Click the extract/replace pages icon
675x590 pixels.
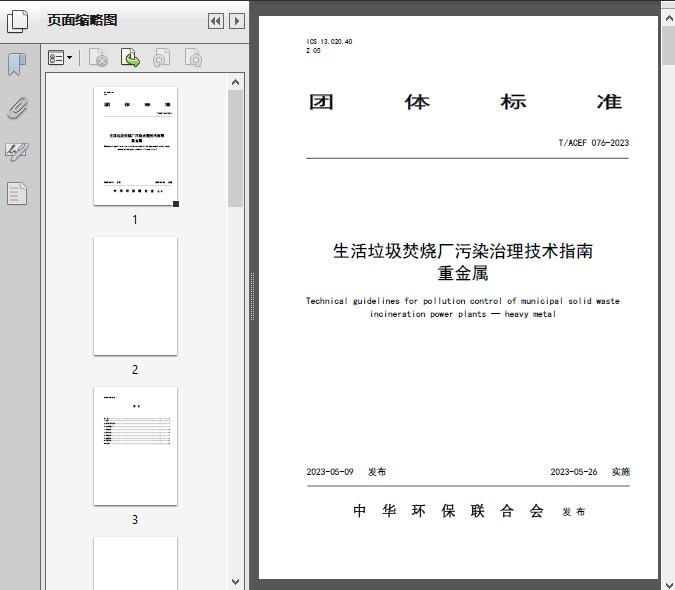tap(130, 59)
